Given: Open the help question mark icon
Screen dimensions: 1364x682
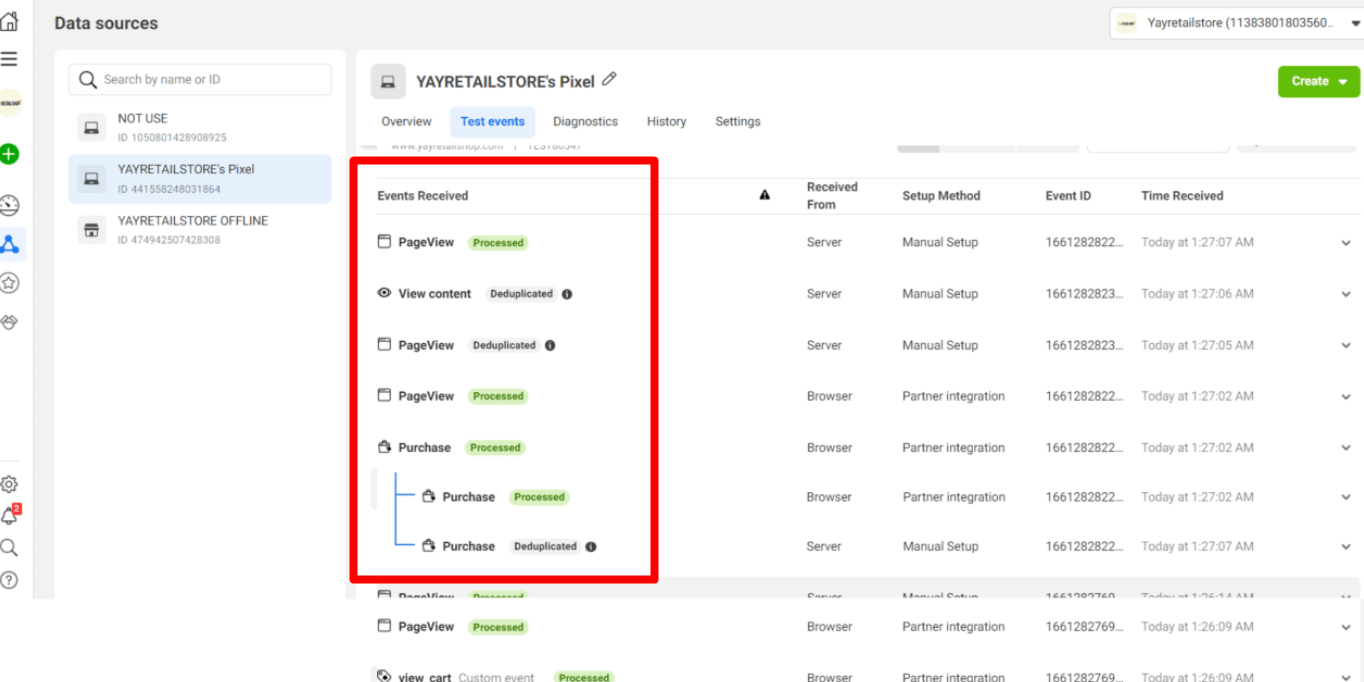Looking at the screenshot, I should [9, 580].
